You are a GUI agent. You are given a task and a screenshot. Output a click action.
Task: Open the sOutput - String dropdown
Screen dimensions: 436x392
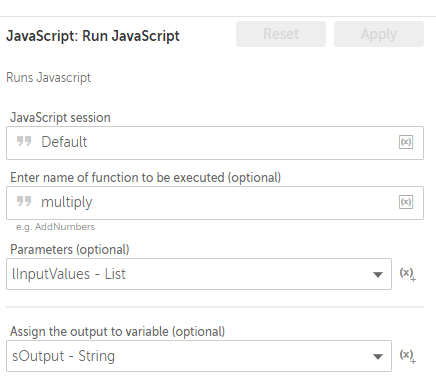coord(199,356)
